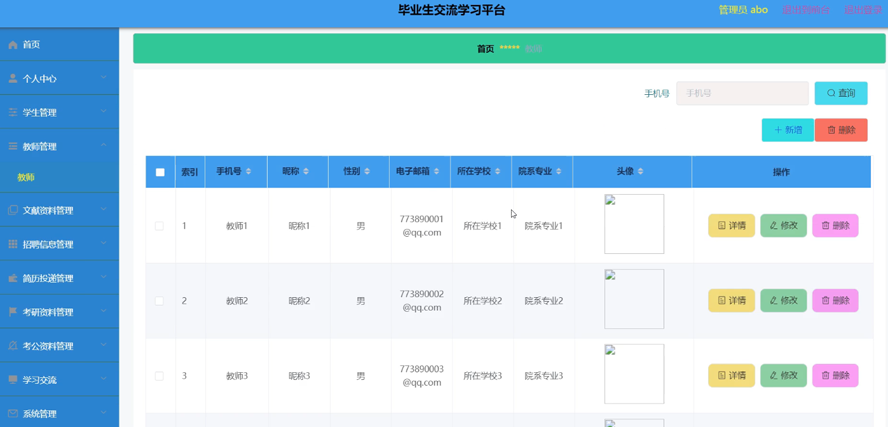
Task: Click the flag icon beside 考研资料管理
Action: 13,312
